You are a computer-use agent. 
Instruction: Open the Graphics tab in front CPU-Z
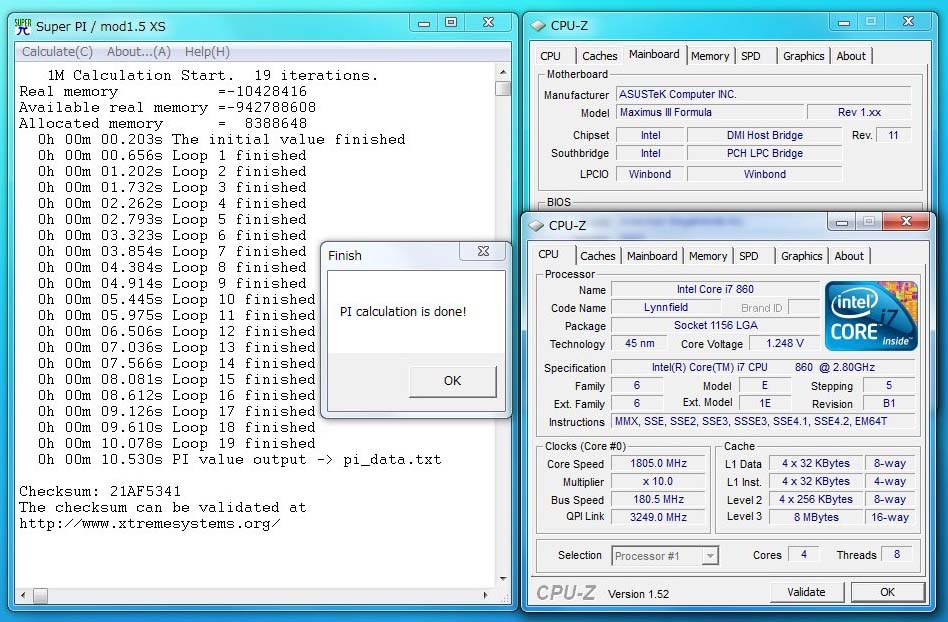[801, 256]
